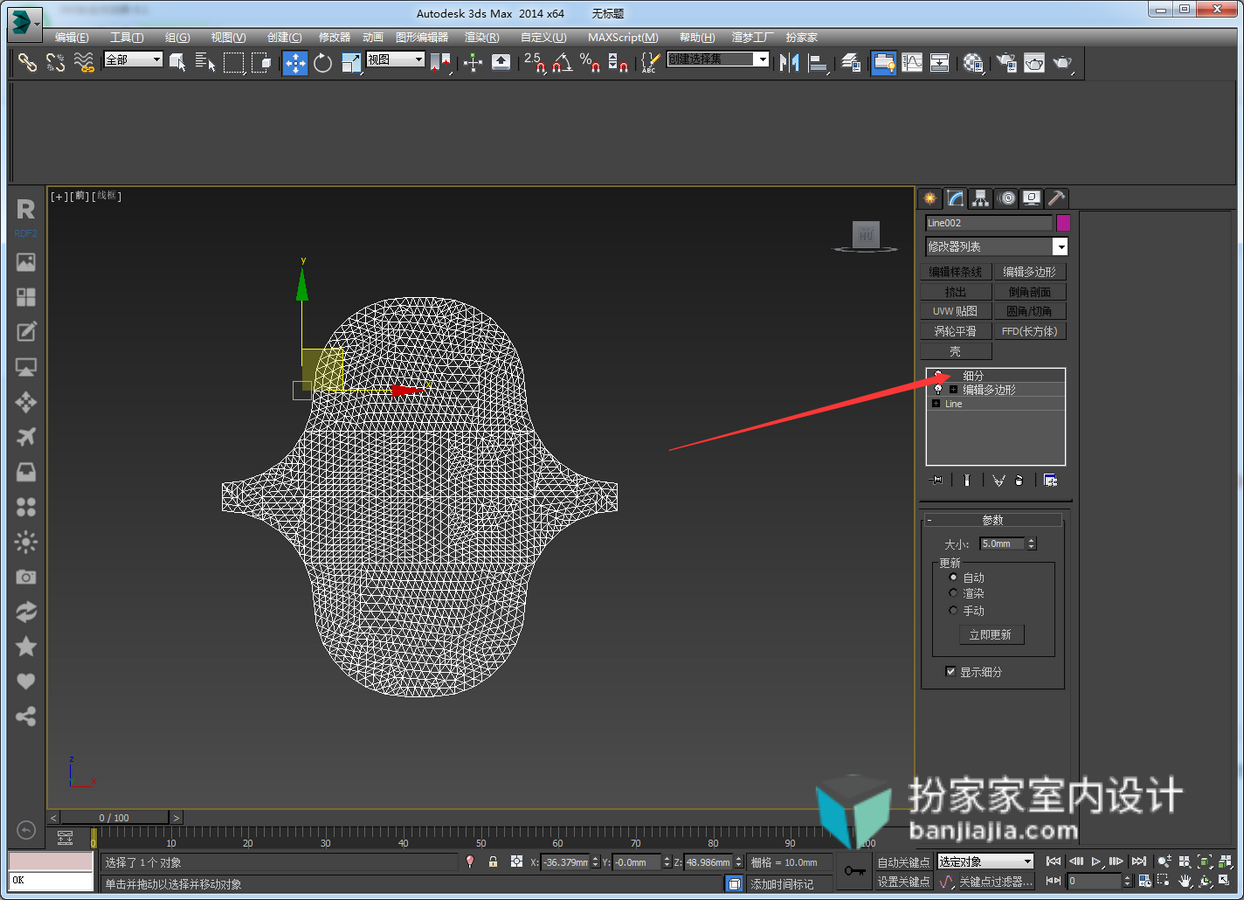Open the 视图 reference coordinate dropdown
This screenshot has width=1244, height=900.
pyautogui.click(x=395, y=60)
